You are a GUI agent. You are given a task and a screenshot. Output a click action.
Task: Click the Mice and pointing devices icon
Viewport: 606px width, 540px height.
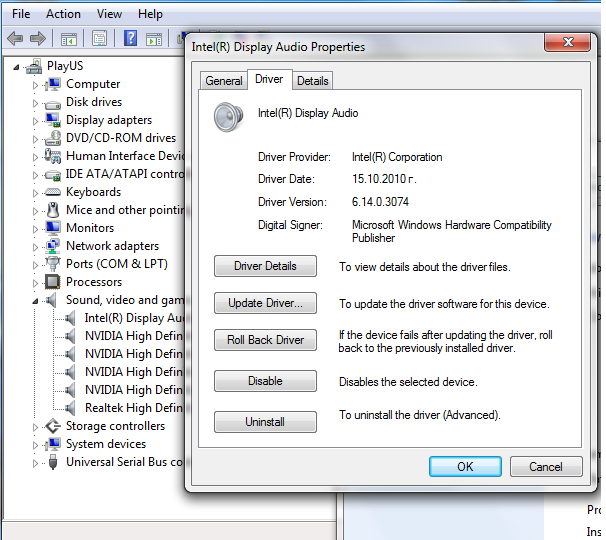(53, 210)
